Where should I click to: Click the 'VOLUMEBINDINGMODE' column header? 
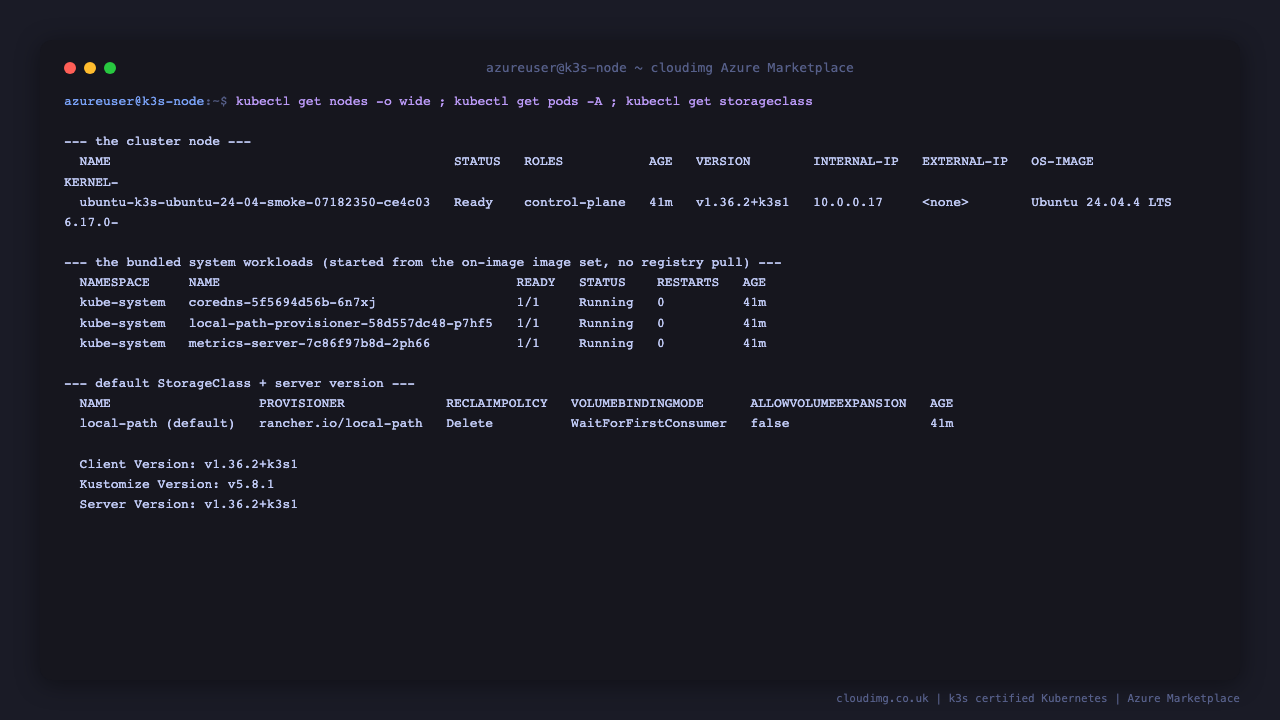point(637,404)
